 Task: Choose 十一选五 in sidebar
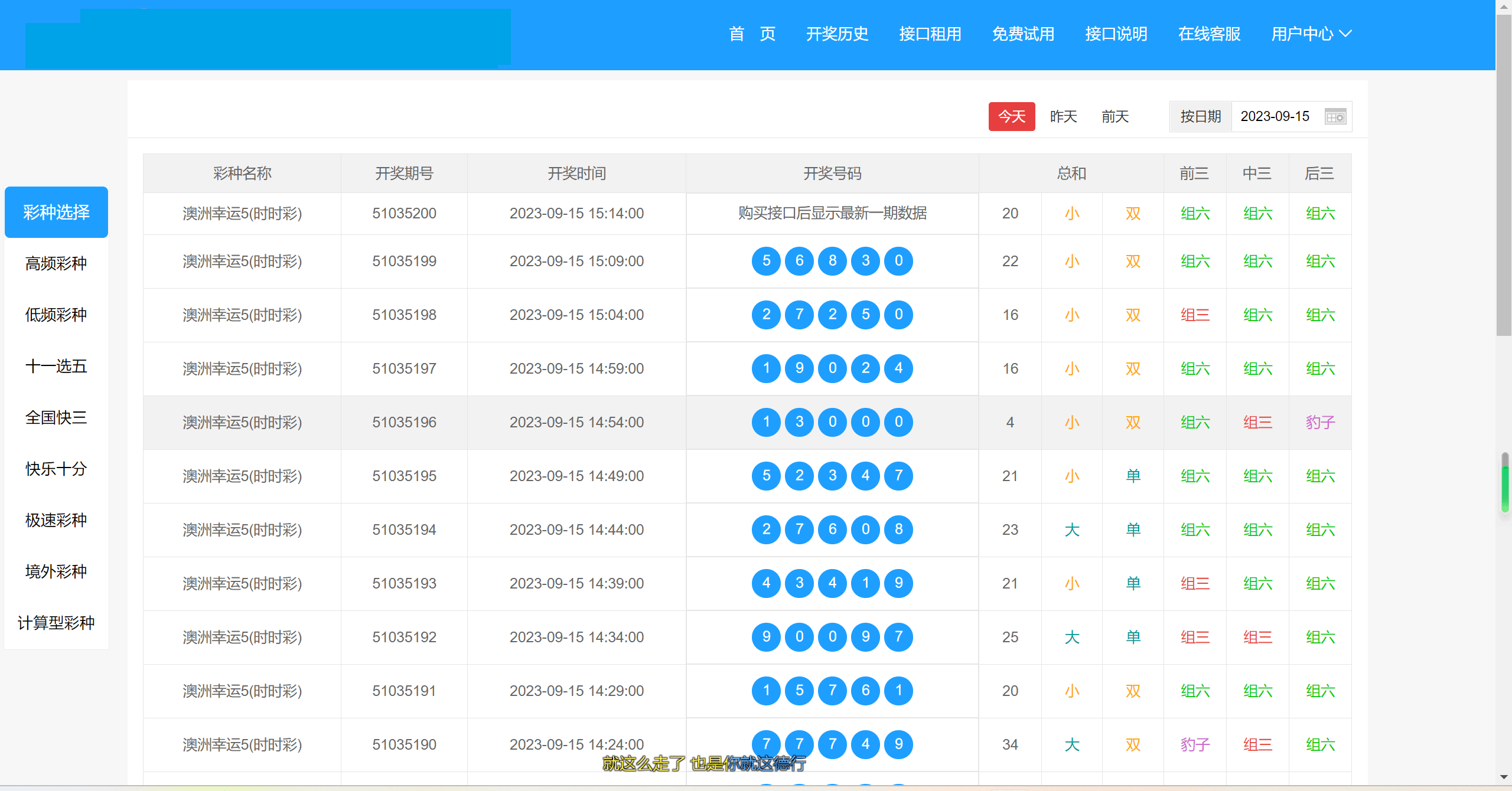(56, 366)
